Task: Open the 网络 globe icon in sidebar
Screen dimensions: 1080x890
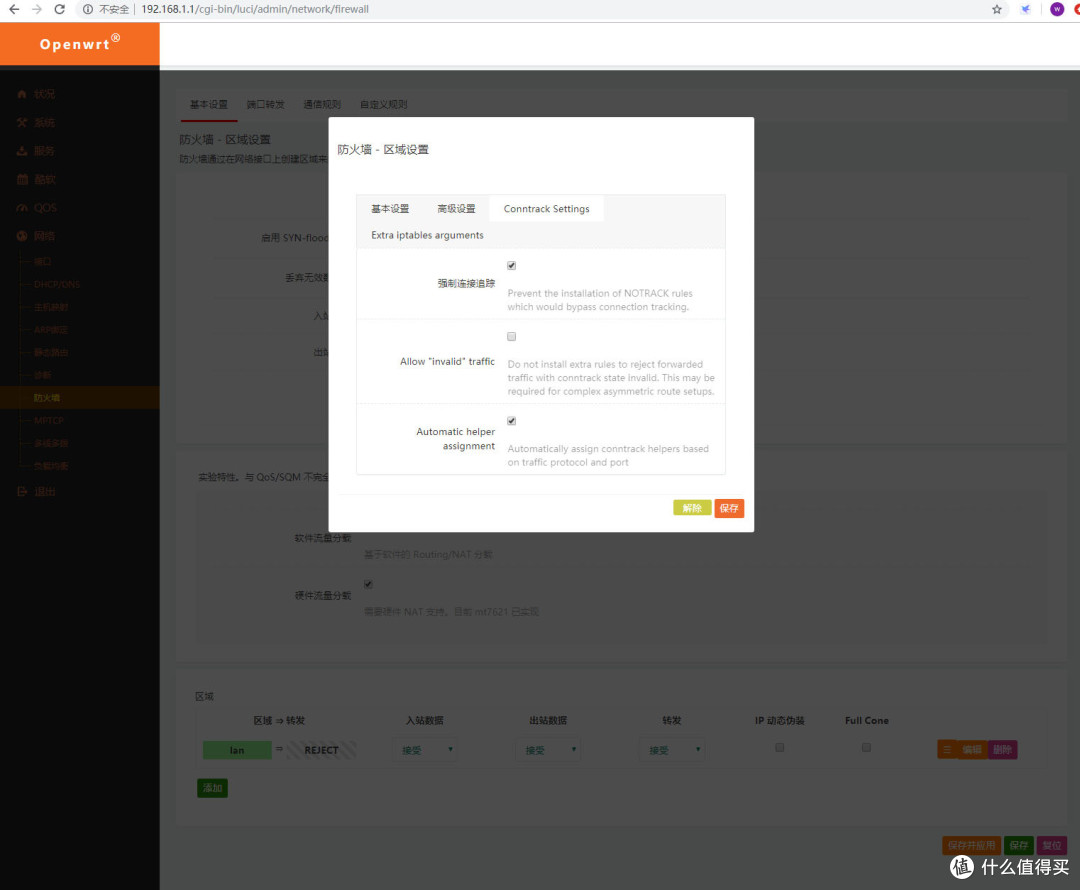Action: click(22, 235)
